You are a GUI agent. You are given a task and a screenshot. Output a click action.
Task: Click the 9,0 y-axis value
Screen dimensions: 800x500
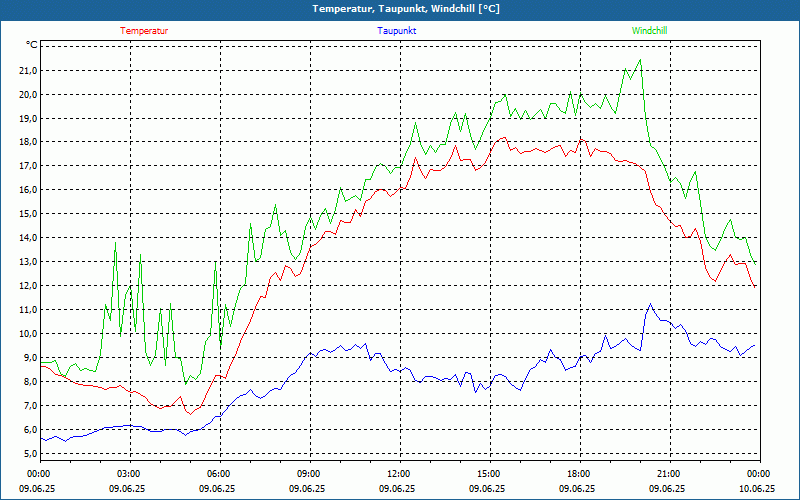click(30, 358)
